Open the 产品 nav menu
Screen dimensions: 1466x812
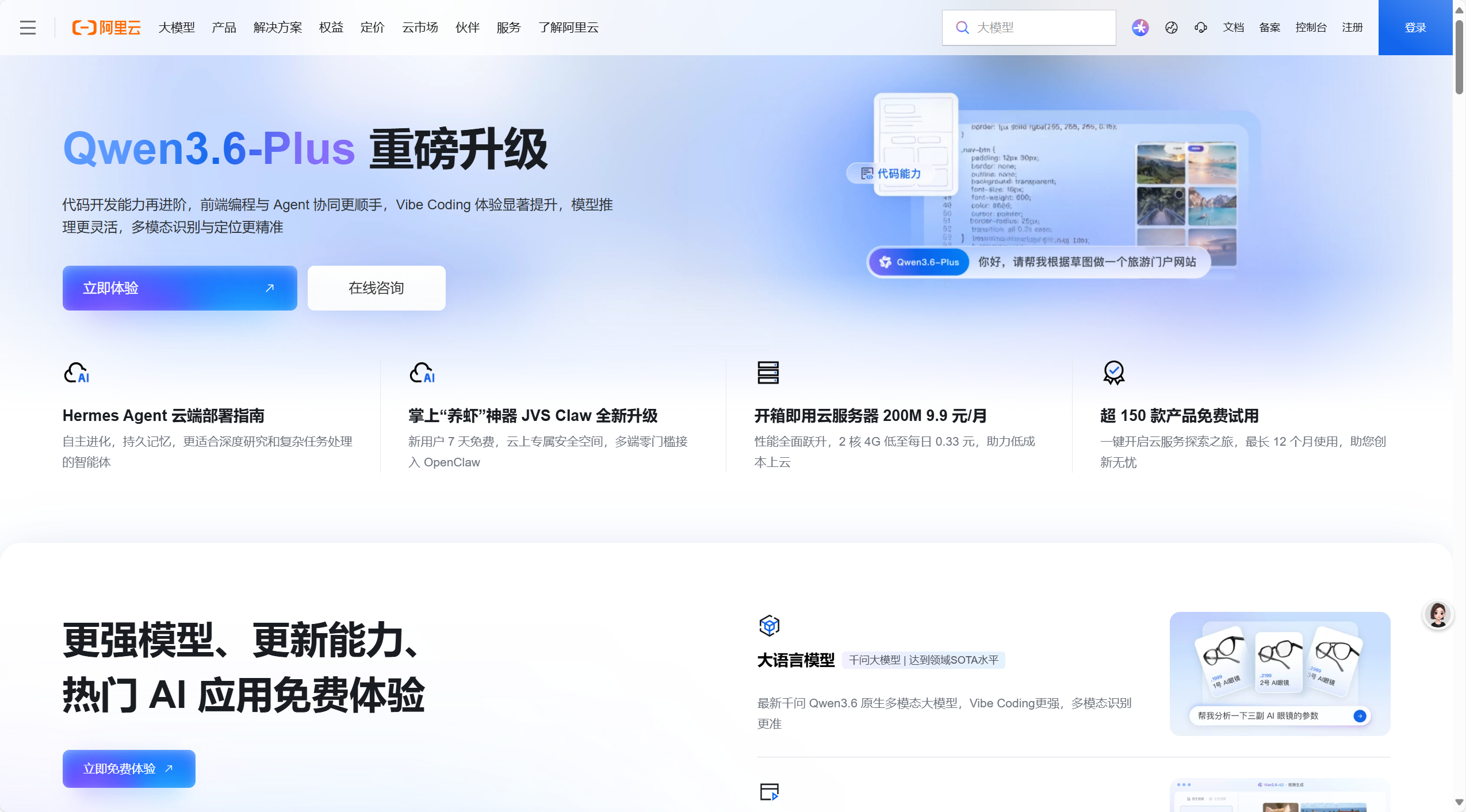(x=224, y=28)
